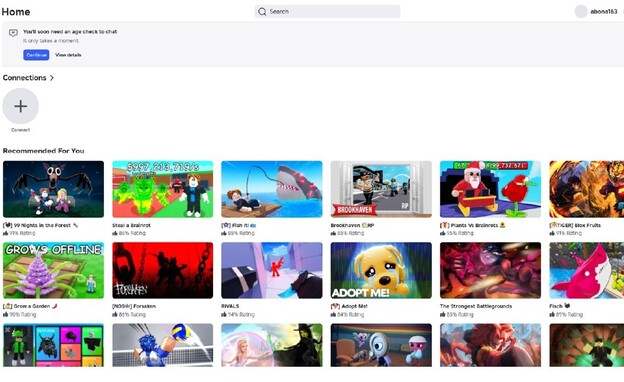Click thumbs-up rating icon under RIVALS

[x=224, y=314]
